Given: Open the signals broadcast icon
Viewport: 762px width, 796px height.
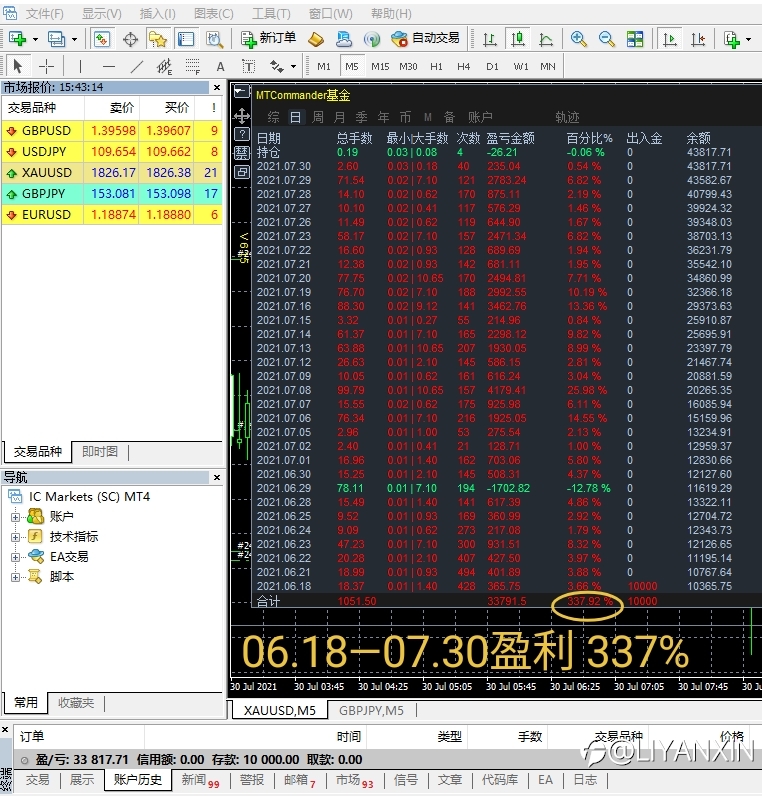Looking at the screenshot, I should tap(372, 39).
